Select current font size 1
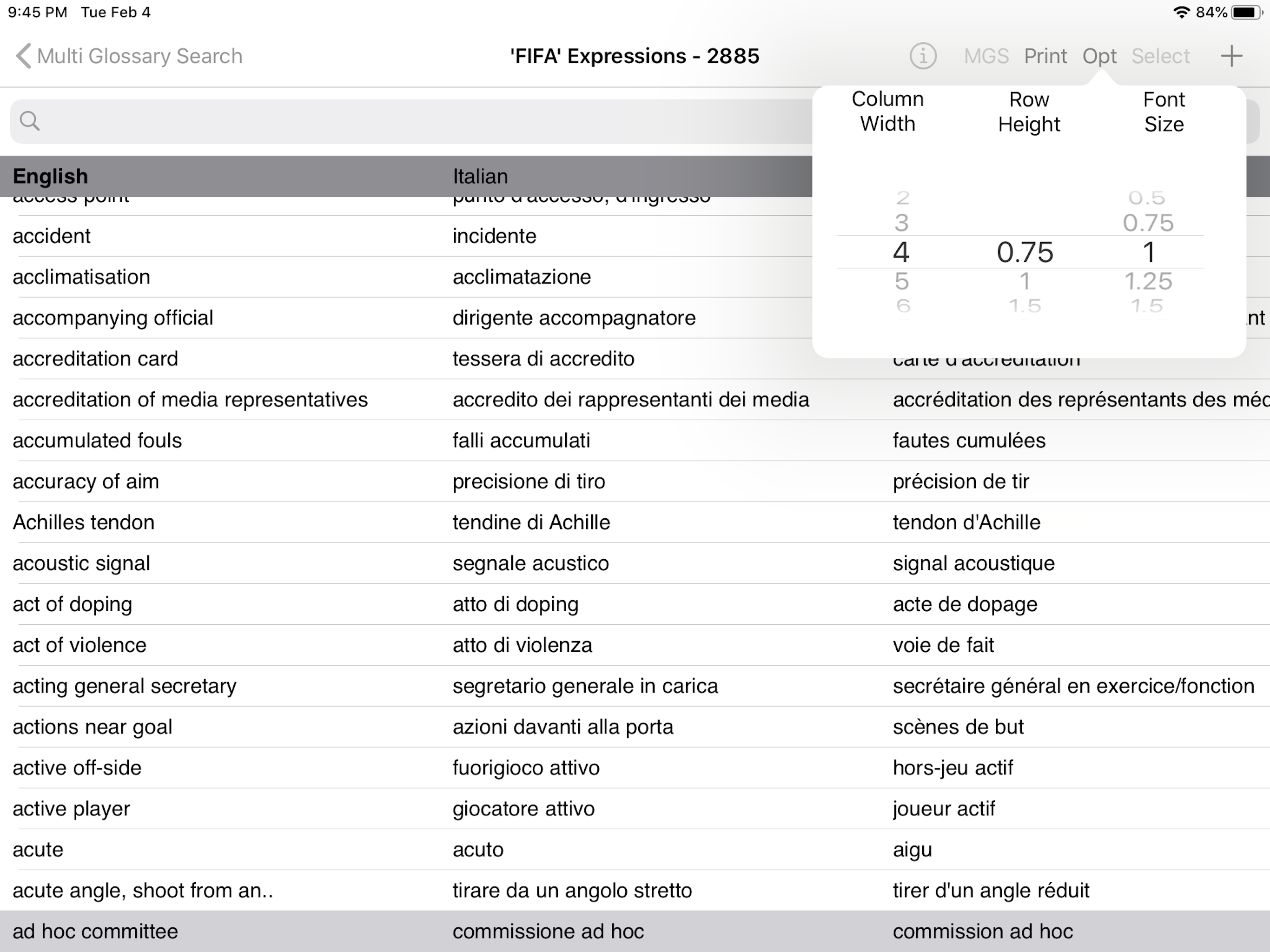The height and width of the screenshot is (952, 1270). [1148, 252]
